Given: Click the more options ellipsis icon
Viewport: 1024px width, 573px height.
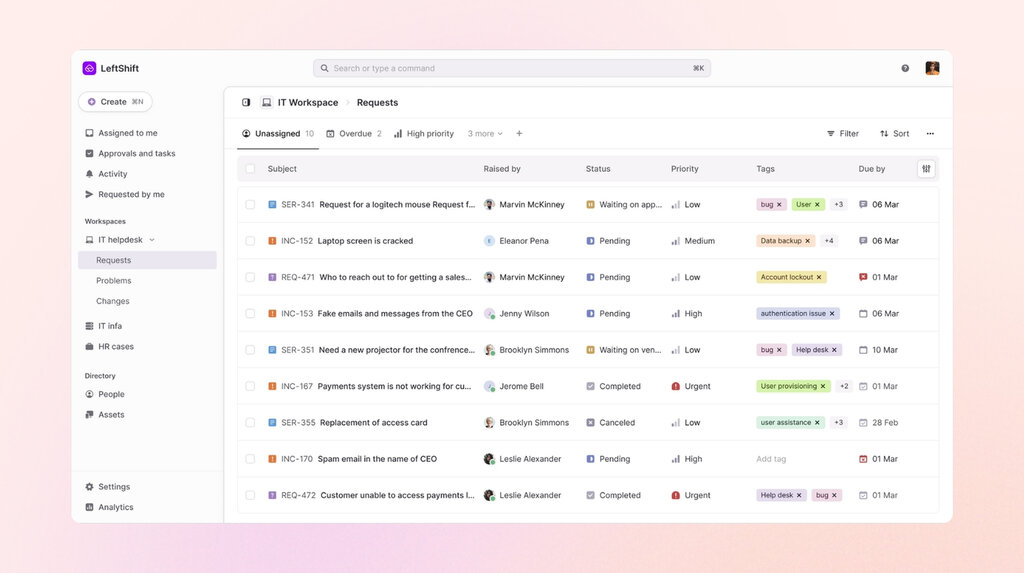Looking at the screenshot, I should click(x=930, y=134).
